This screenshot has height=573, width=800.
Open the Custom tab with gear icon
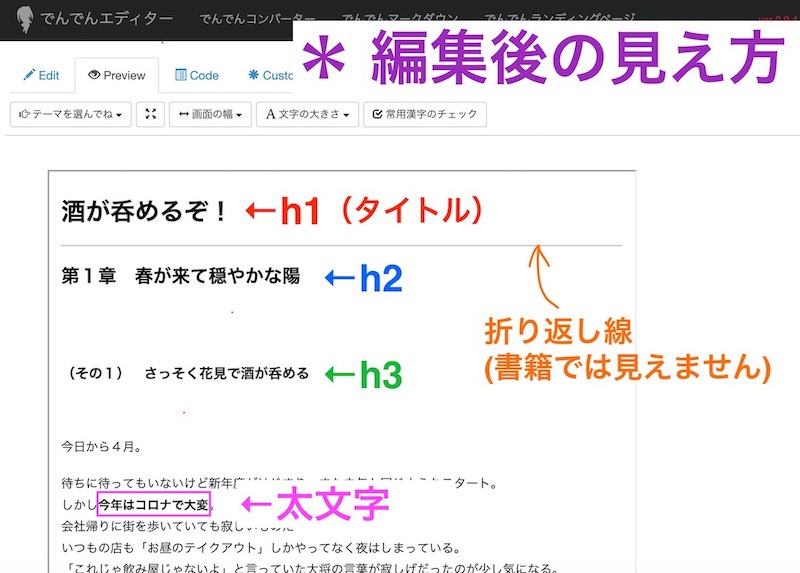coord(270,76)
